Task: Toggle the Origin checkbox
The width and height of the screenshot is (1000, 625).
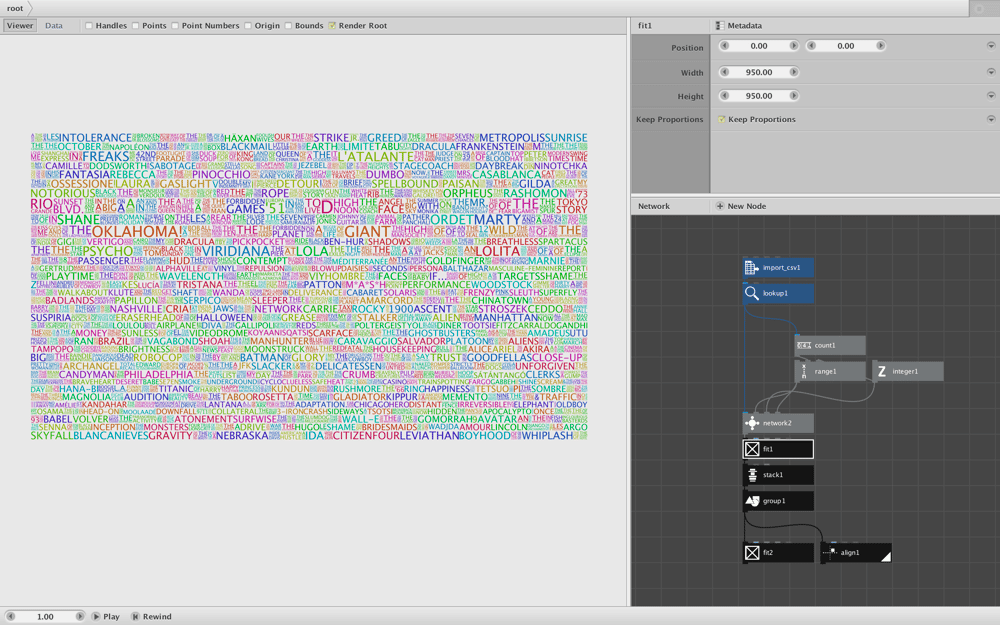Action: tap(247, 26)
